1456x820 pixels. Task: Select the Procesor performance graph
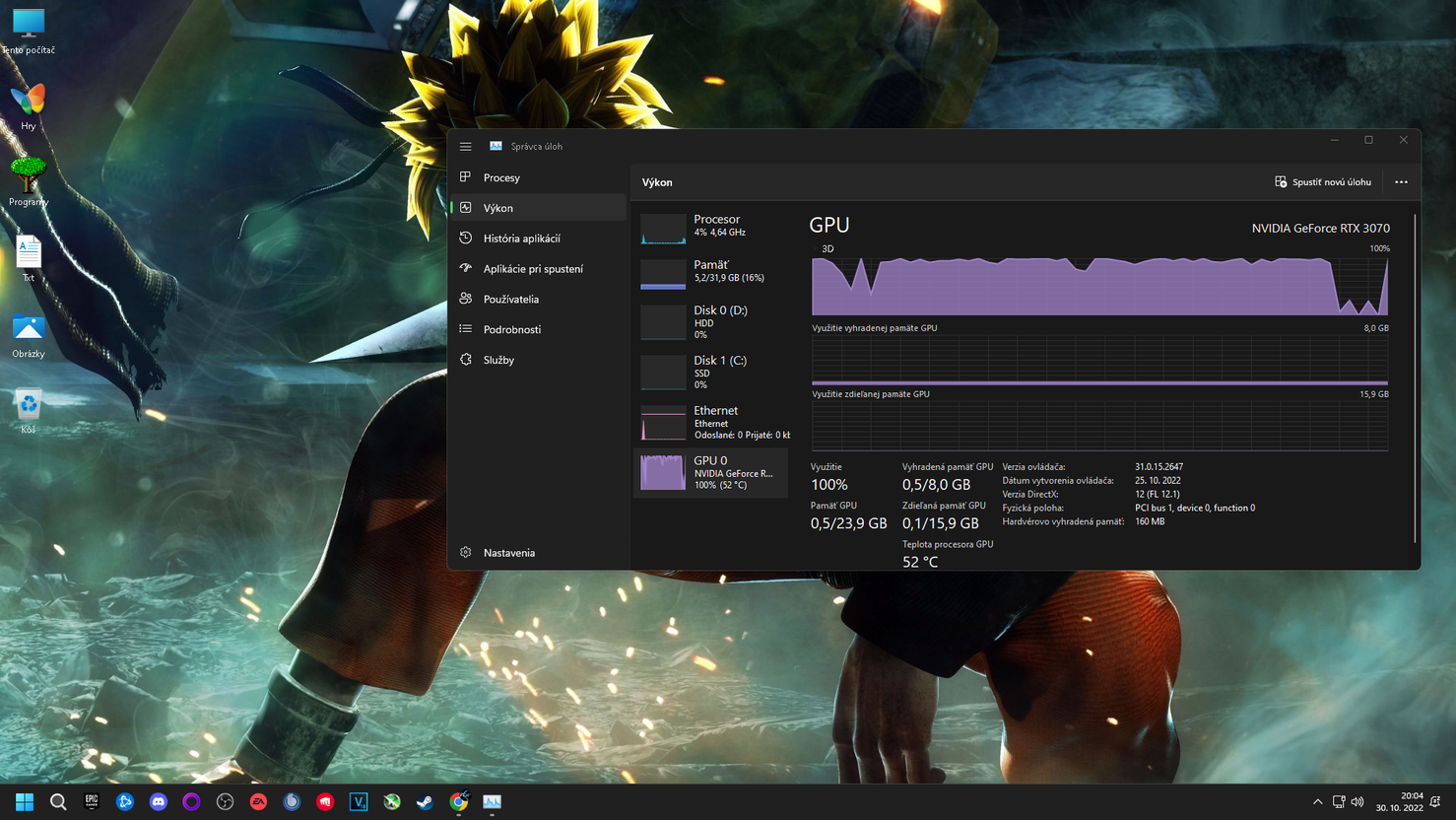[x=711, y=227]
